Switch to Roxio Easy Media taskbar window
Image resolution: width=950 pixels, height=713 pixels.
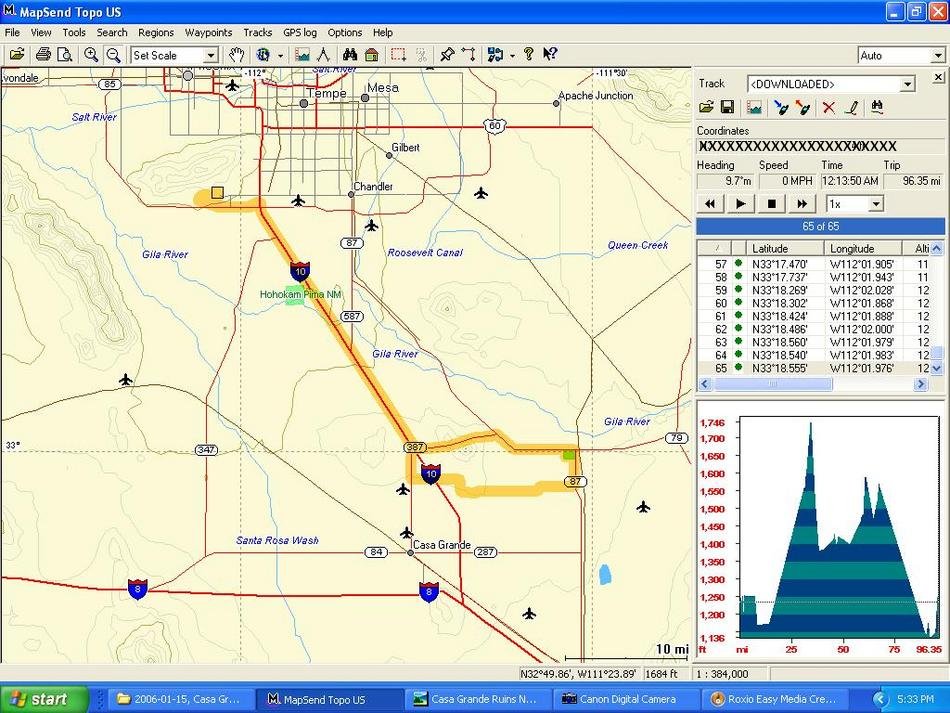(775, 699)
